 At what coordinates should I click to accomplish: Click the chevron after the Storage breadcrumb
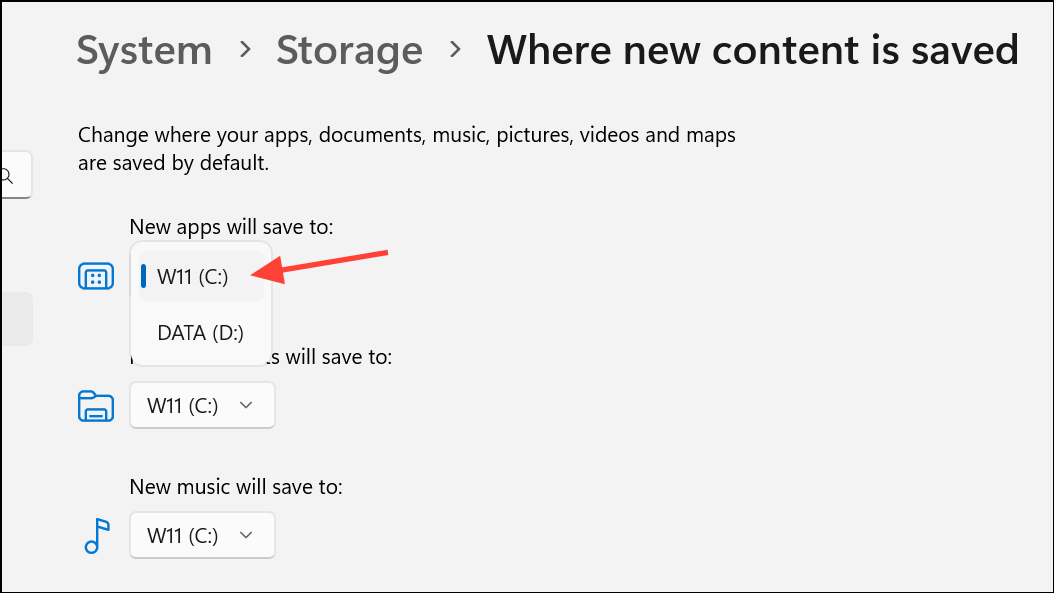tap(456, 49)
